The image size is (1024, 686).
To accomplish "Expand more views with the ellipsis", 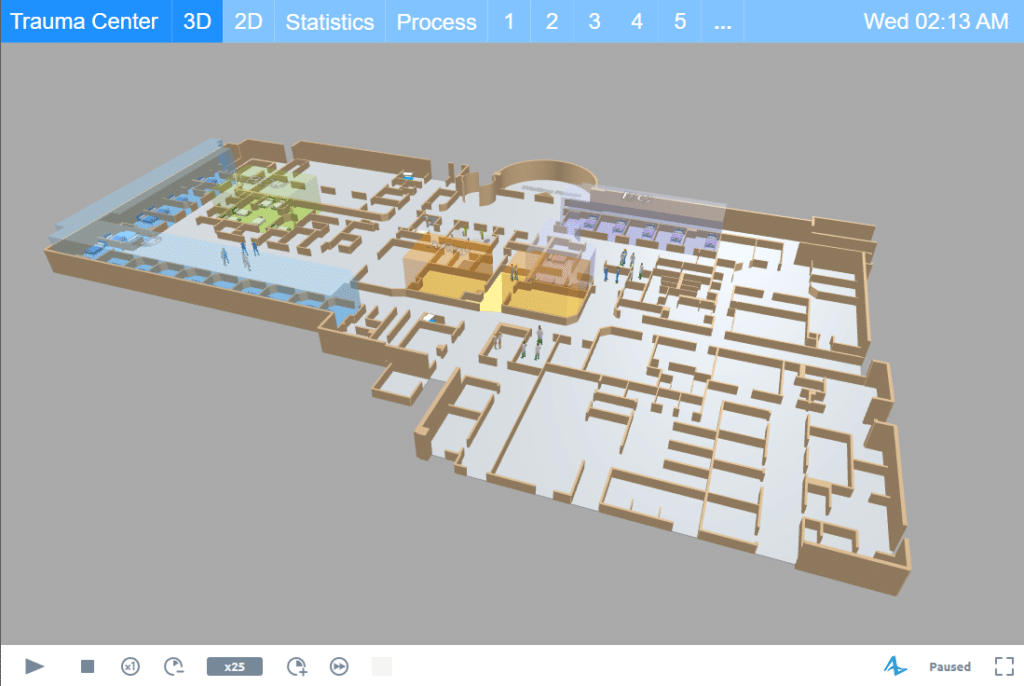I will (x=722, y=21).
